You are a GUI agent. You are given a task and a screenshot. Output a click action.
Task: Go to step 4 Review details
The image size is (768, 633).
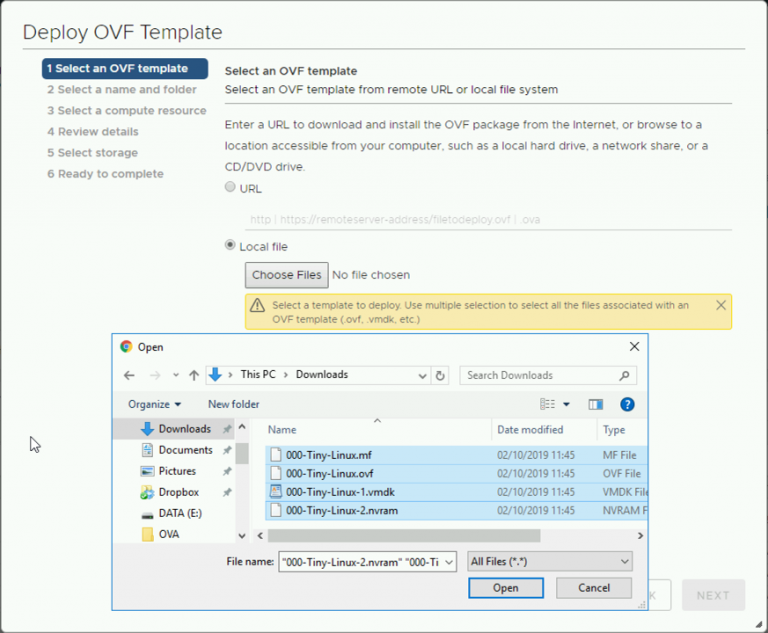pos(93,132)
